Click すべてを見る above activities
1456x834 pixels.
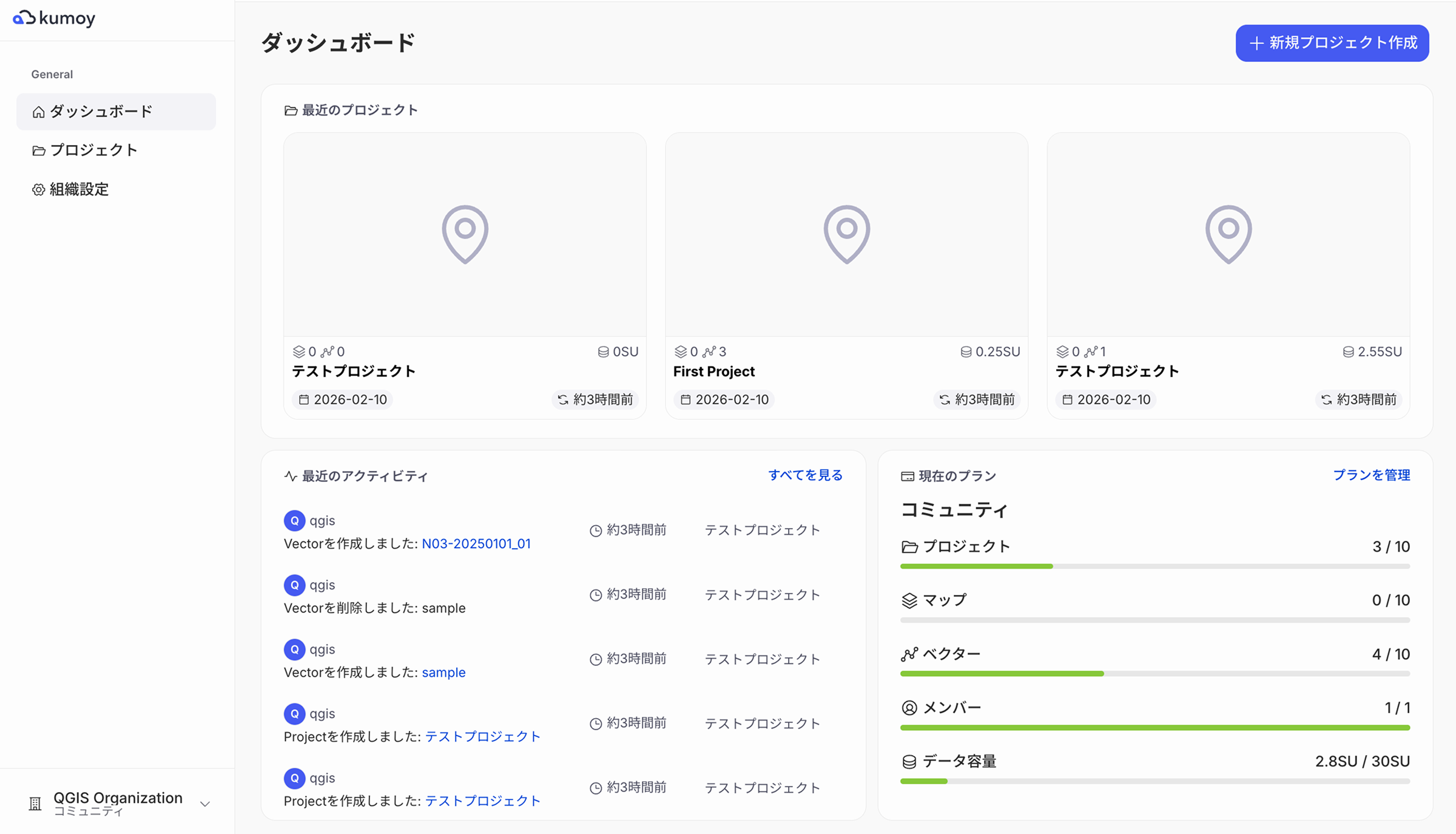click(x=805, y=475)
